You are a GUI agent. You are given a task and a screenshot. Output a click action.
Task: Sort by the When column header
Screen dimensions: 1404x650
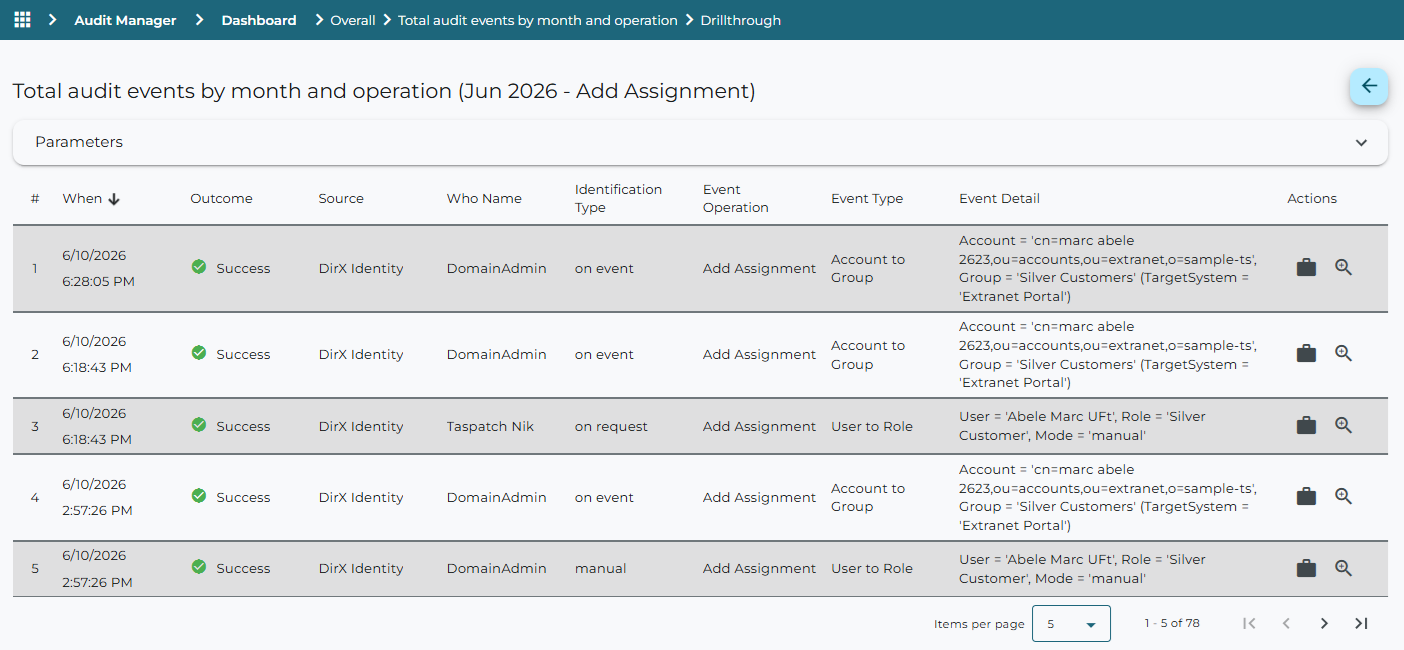tap(82, 199)
